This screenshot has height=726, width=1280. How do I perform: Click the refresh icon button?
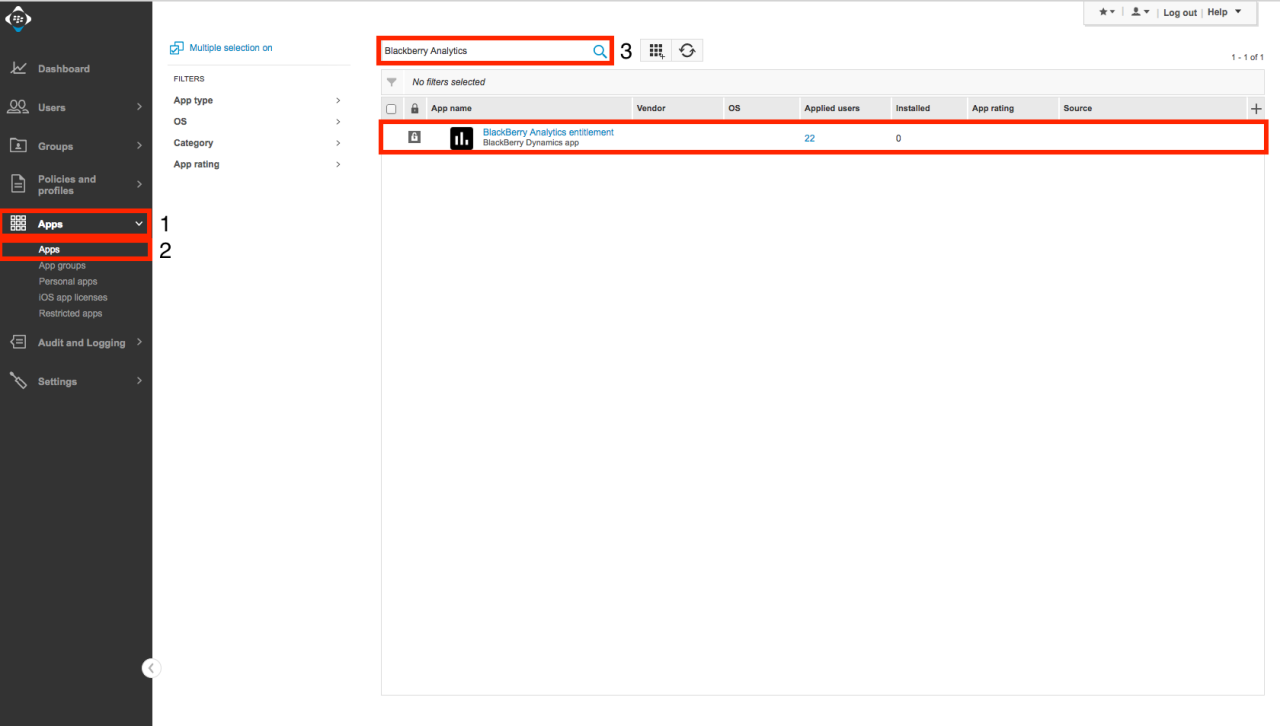point(687,50)
